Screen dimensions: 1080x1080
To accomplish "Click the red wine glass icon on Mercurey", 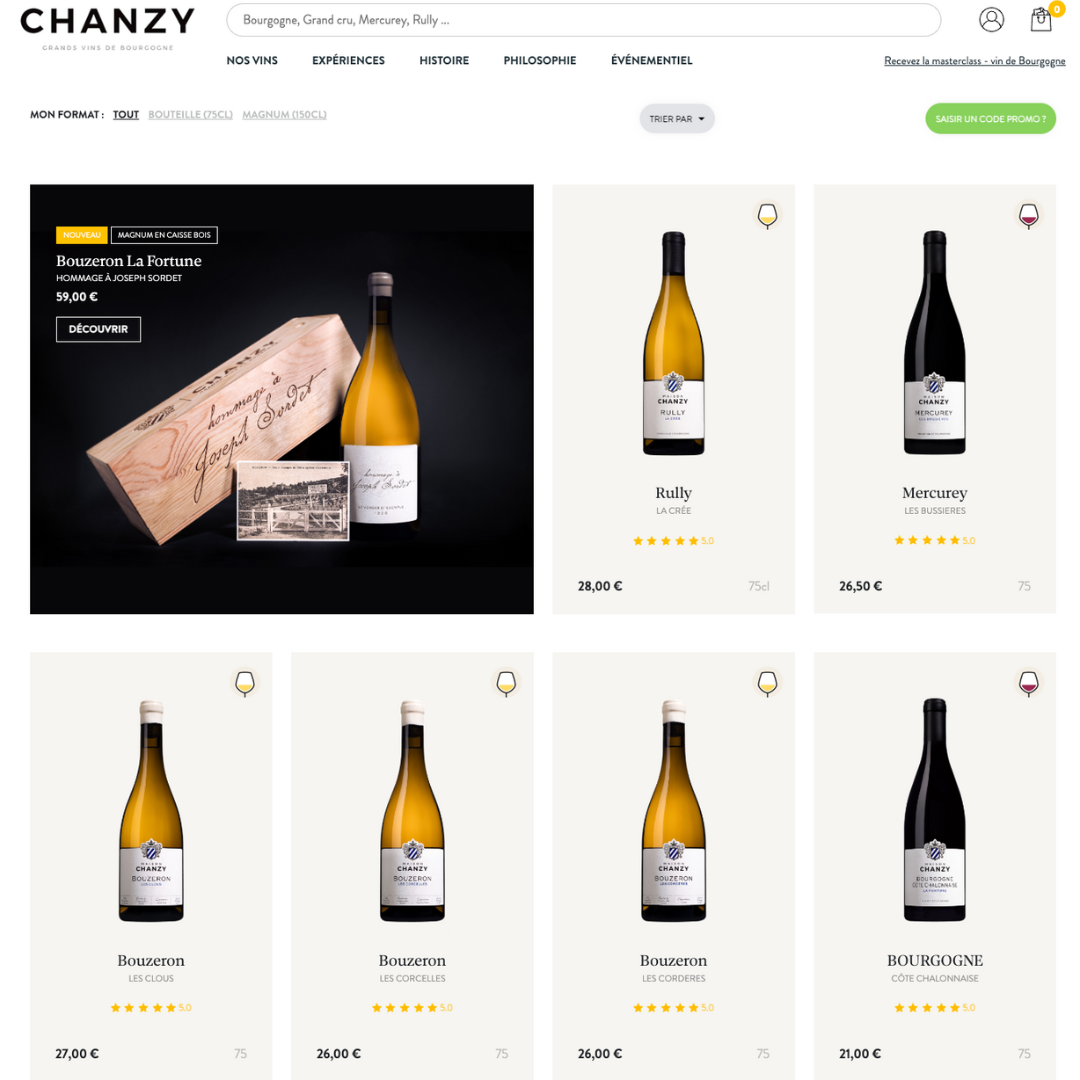I will pos(1028,216).
